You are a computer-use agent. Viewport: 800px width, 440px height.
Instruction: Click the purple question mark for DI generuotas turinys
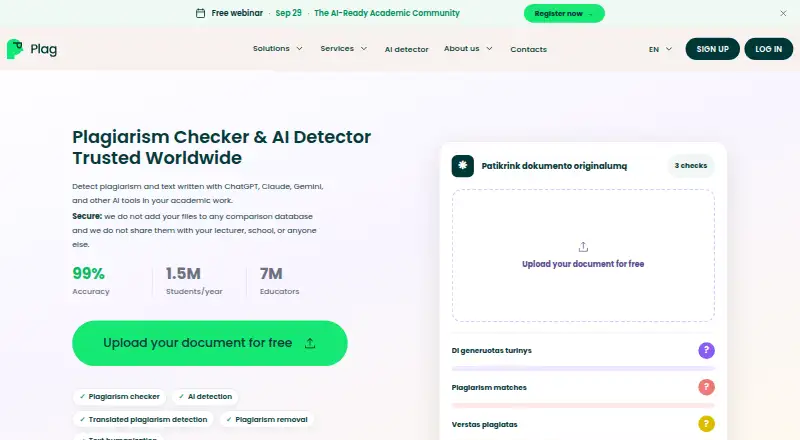(706, 350)
